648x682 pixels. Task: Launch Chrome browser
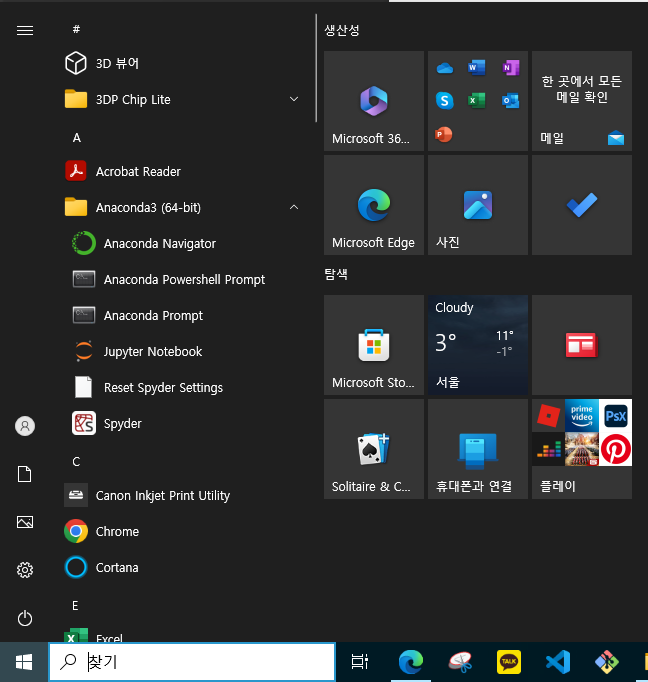tap(183, 532)
